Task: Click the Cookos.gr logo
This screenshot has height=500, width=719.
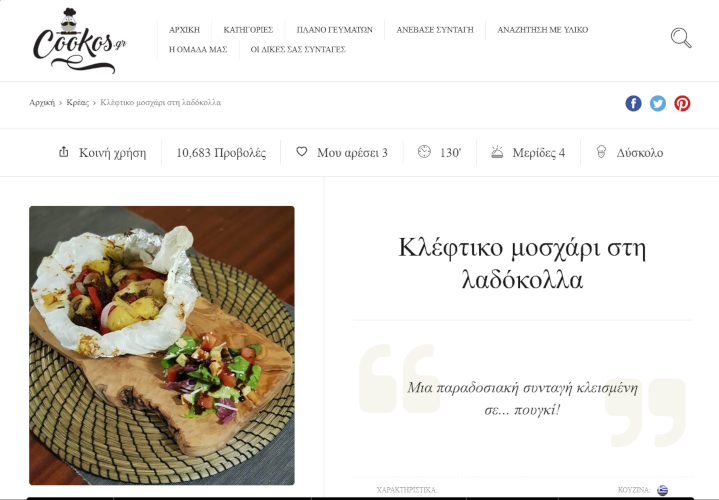Action: click(79, 41)
